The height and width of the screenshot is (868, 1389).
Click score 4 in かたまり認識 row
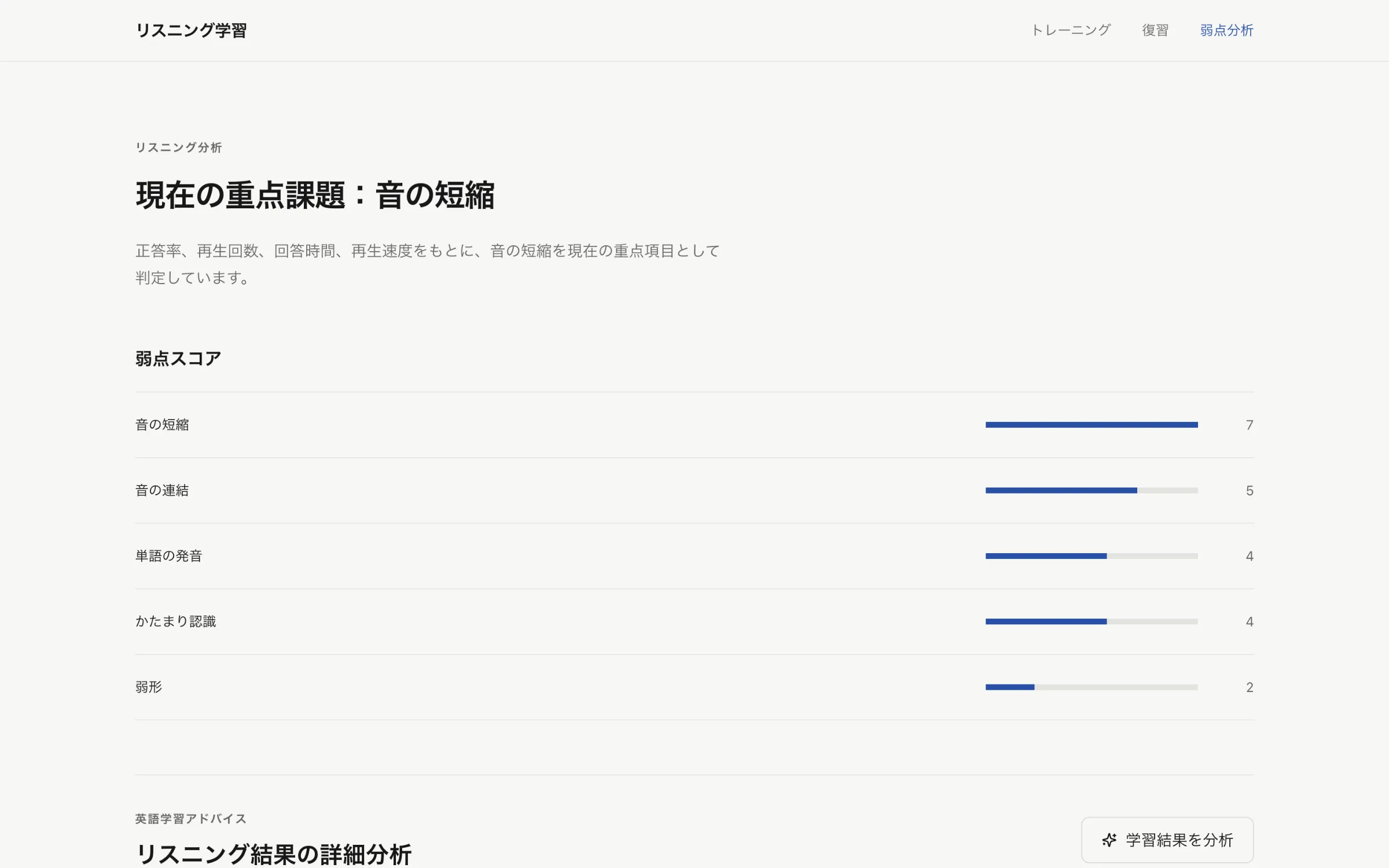tap(1250, 621)
